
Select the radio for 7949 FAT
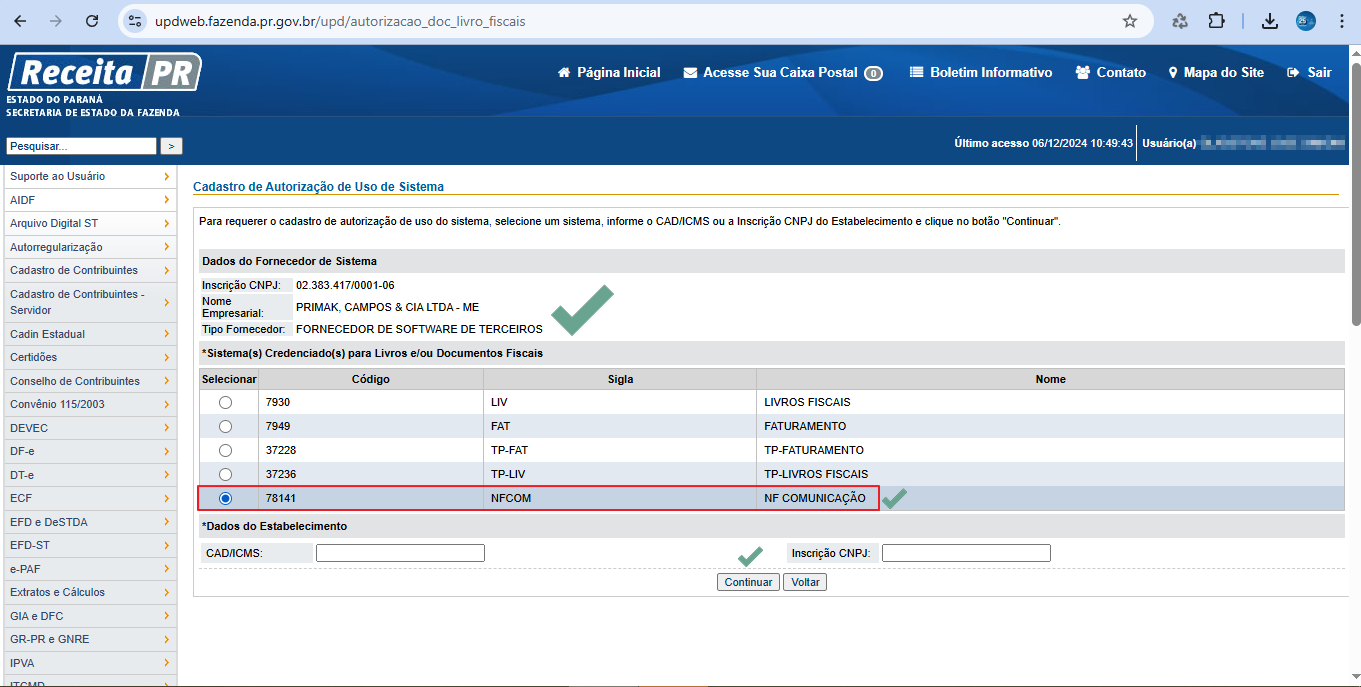[x=225, y=426]
